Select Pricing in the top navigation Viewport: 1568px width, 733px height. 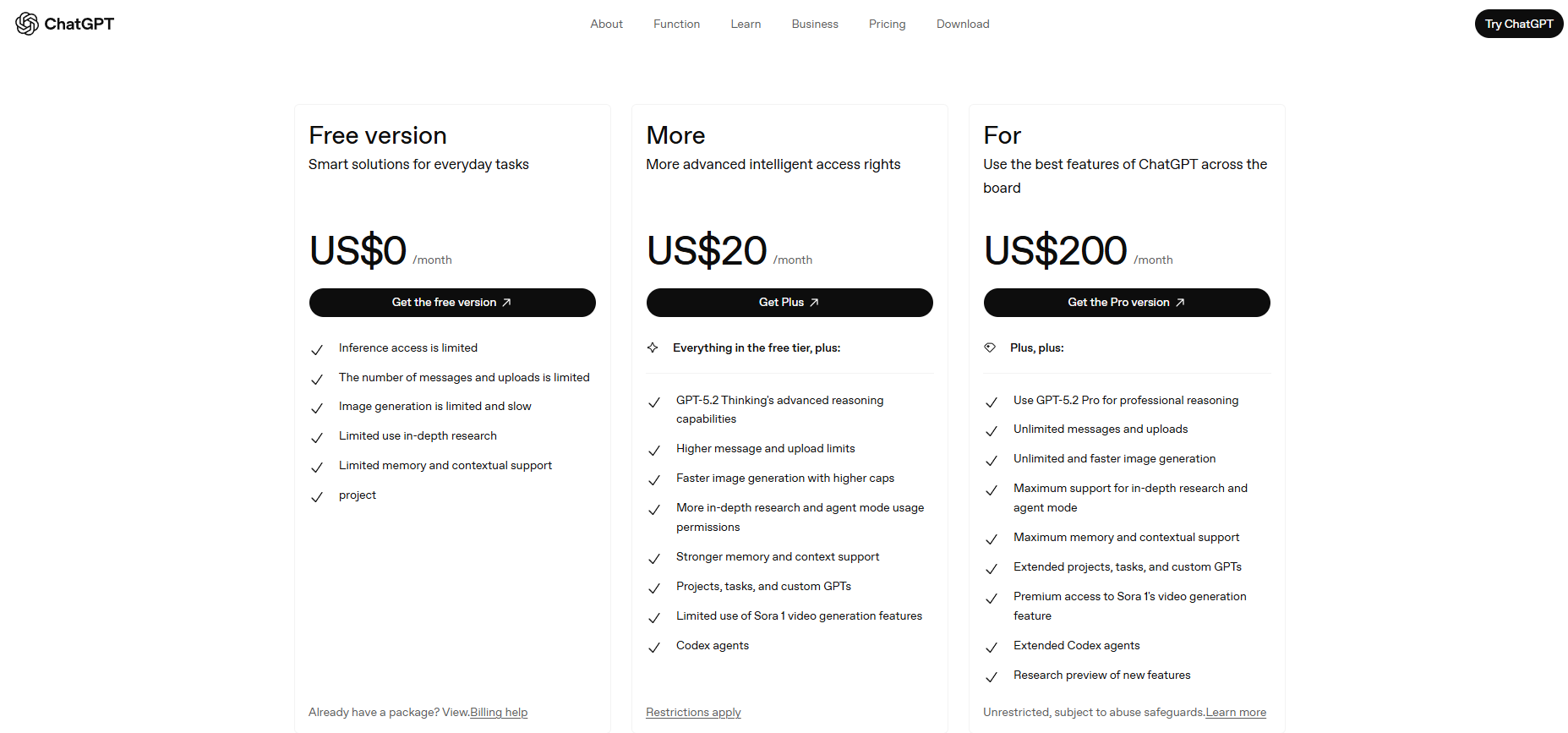coord(887,24)
